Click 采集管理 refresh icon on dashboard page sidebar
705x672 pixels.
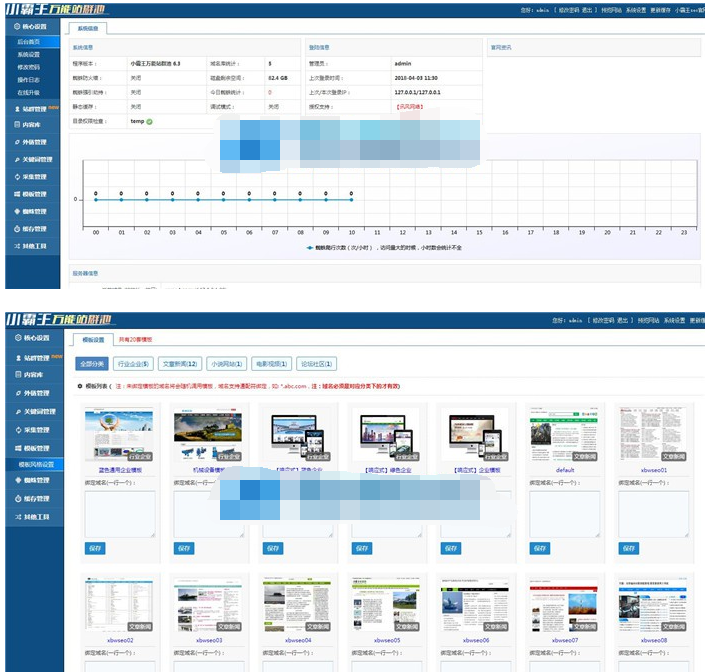pos(17,177)
